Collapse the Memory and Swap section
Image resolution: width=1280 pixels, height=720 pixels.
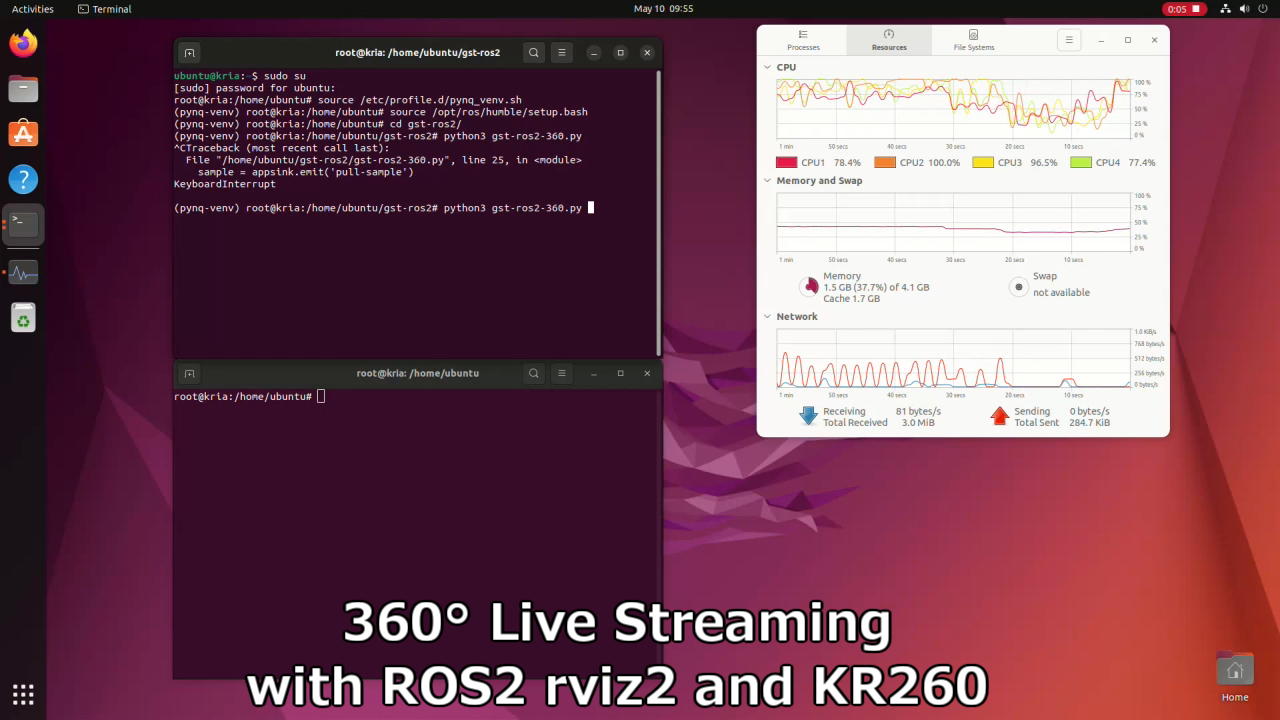767,181
